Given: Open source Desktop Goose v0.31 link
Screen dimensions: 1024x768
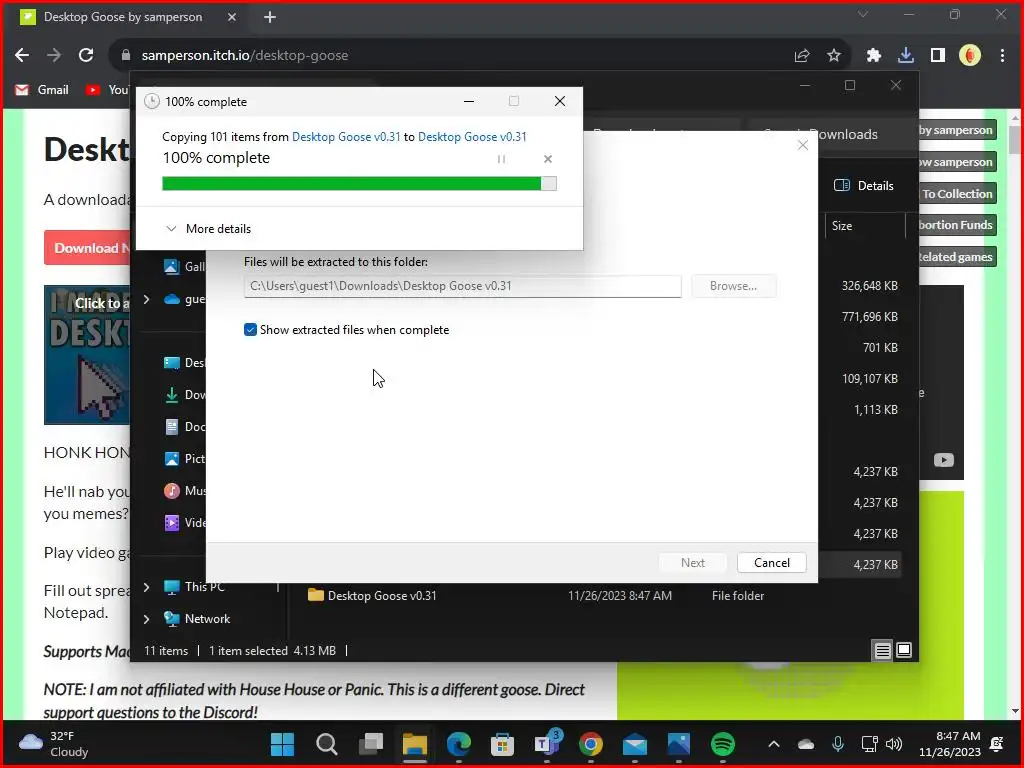Looking at the screenshot, I should tap(346, 136).
